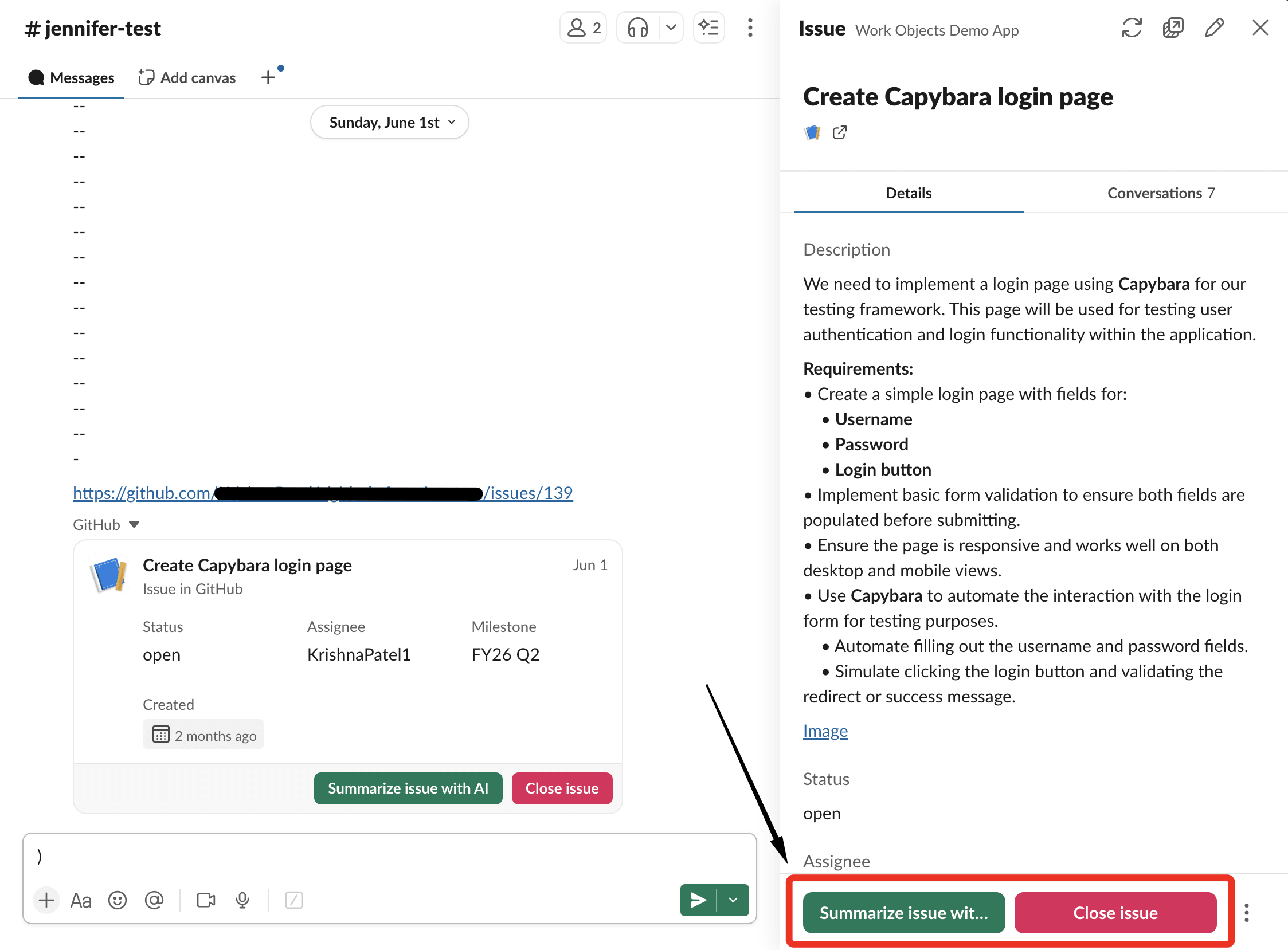The image size is (1288, 950).
Task: Open send options dropdown arrow
Action: 733,900
